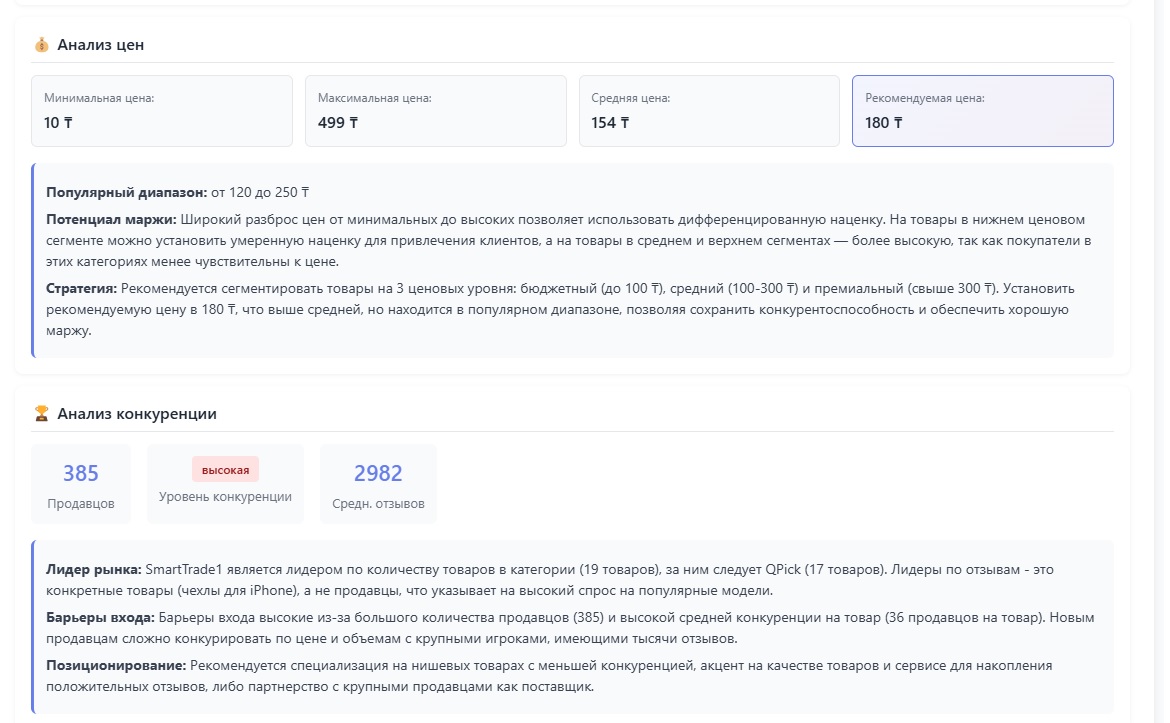Select the 2982 Средн. отзывов stat card

tap(378, 484)
